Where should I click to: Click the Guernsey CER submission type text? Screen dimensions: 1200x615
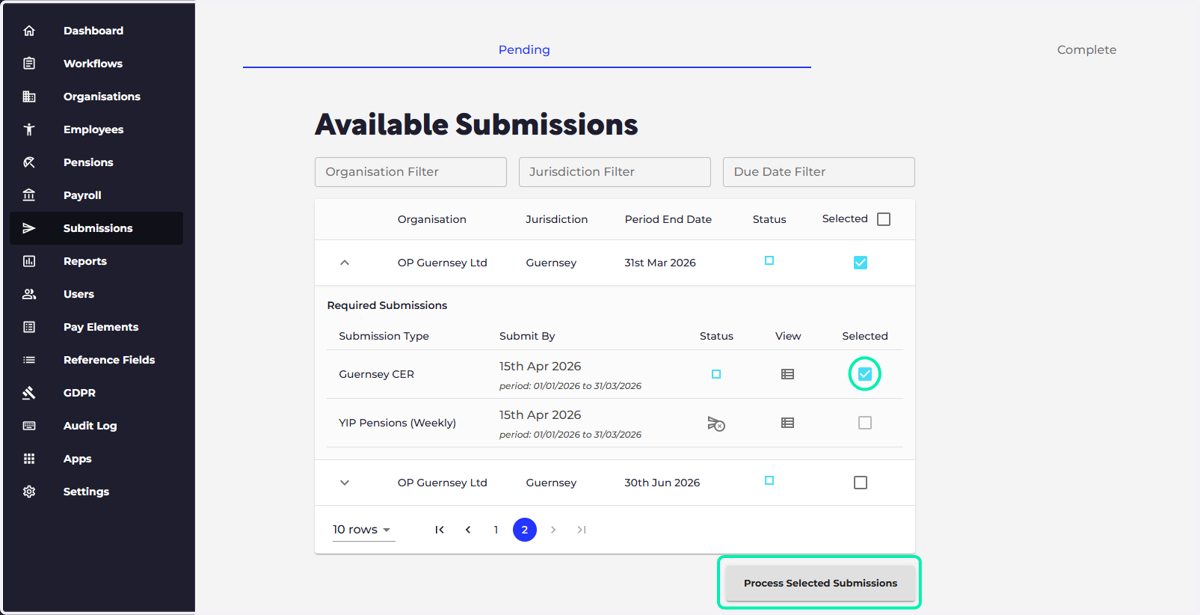pos(377,374)
